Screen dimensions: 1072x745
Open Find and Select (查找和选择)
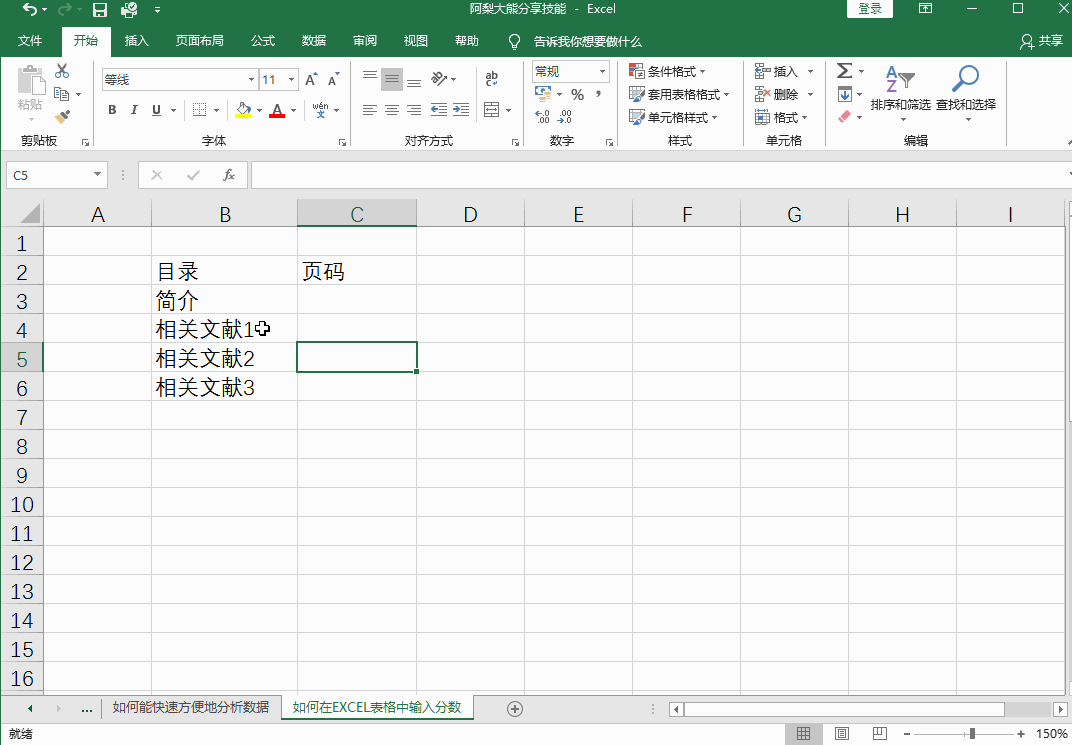[x=965, y=93]
